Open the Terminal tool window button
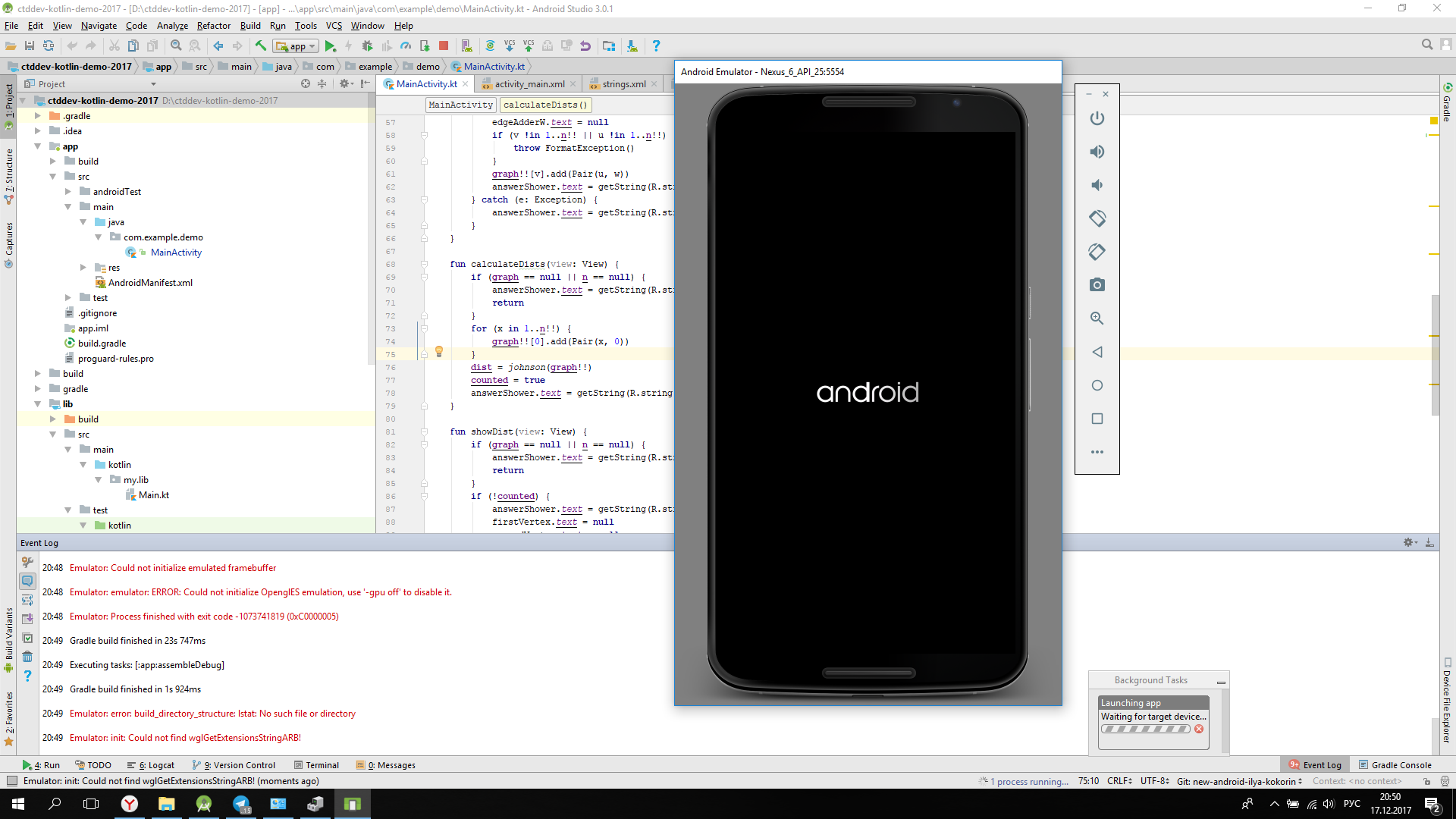The image size is (1456, 819). 317,765
